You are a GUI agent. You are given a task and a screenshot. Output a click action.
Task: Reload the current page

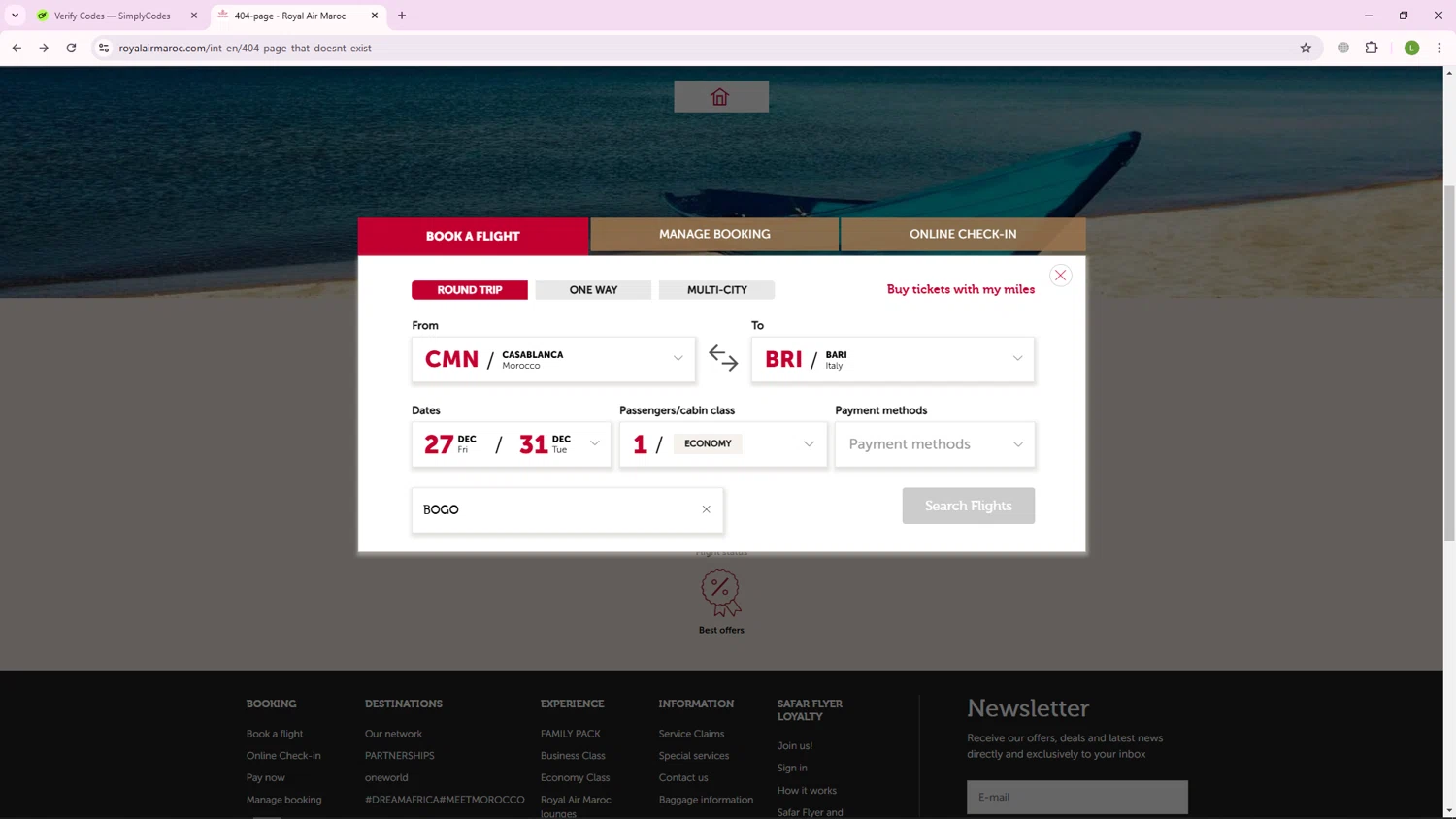[71, 48]
